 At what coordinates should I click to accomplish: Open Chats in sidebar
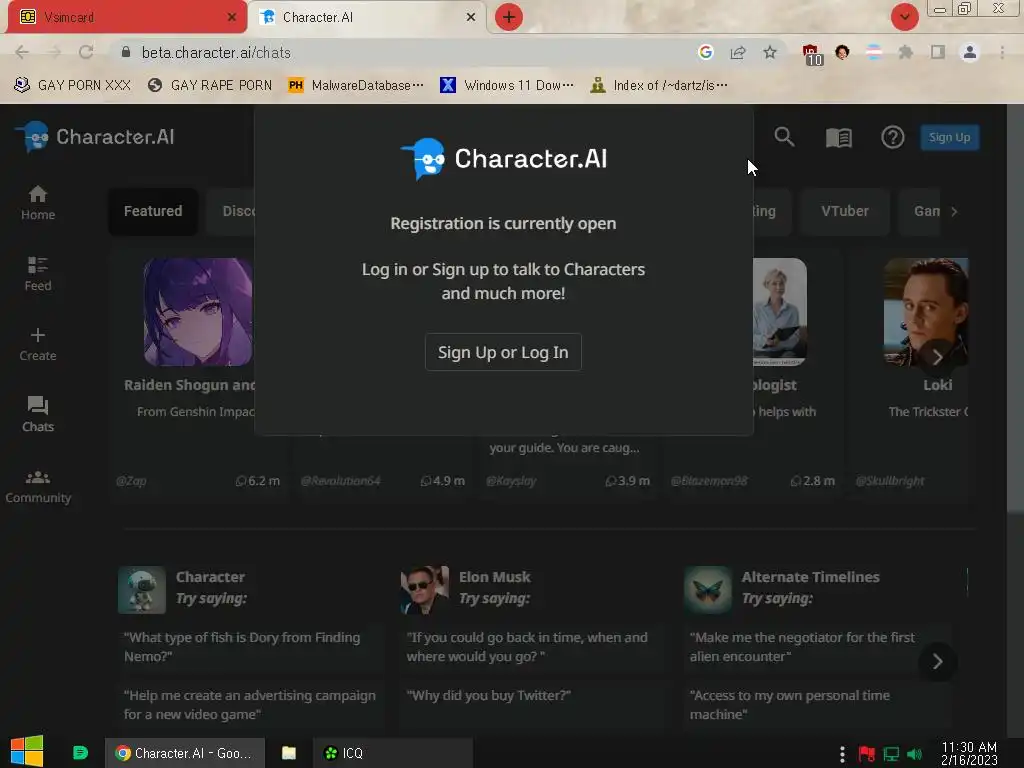(38, 414)
